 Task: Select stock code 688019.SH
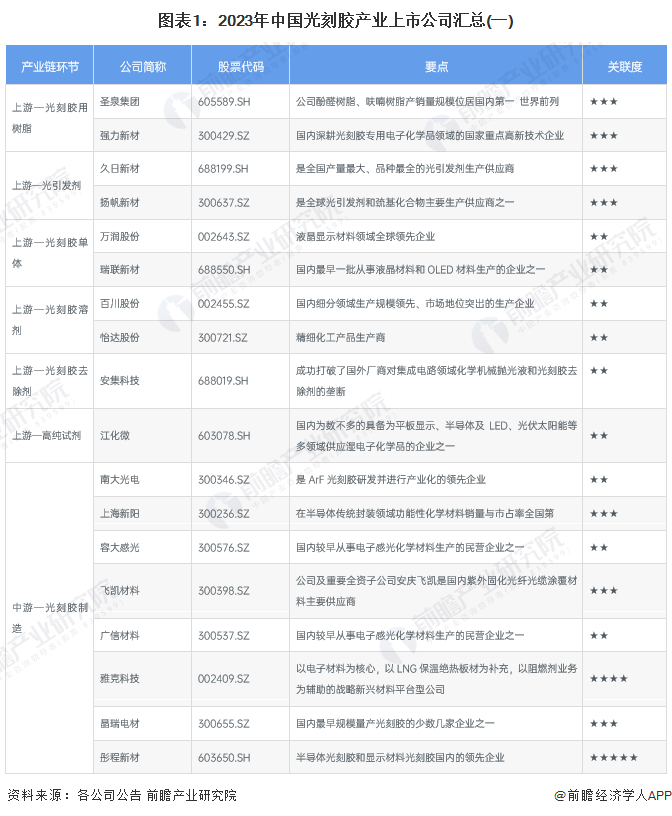pyautogui.click(x=223, y=380)
